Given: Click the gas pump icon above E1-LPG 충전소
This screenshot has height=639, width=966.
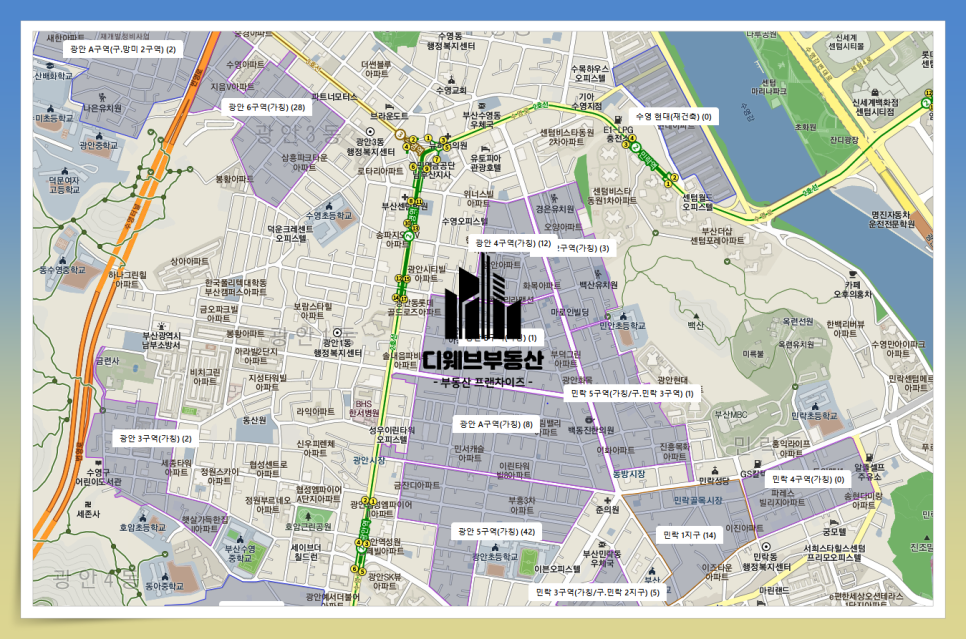Looking at the screenshot, I should coord(618,120).
